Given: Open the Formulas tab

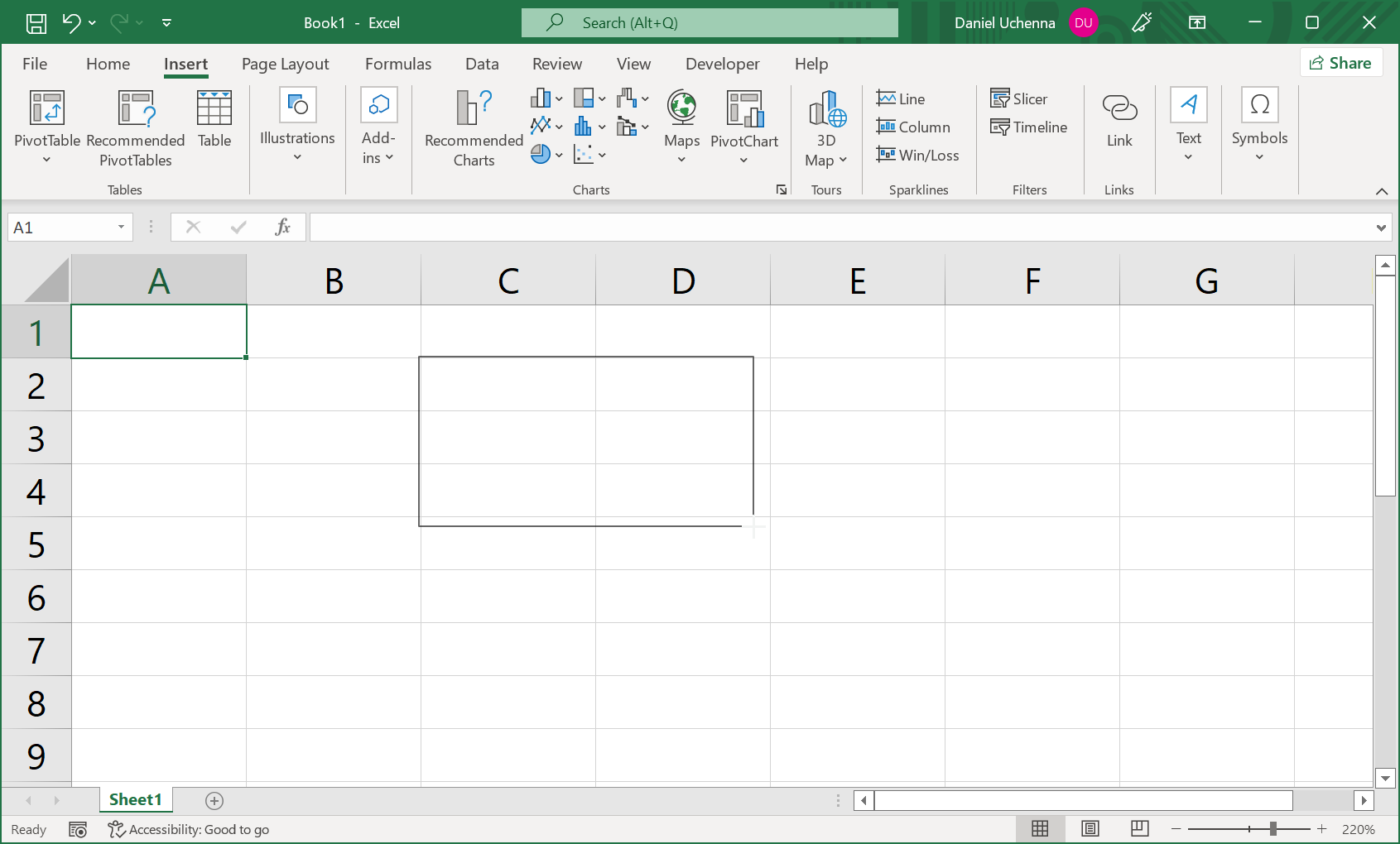Looking at the screenshot, I should coord(398,64).
